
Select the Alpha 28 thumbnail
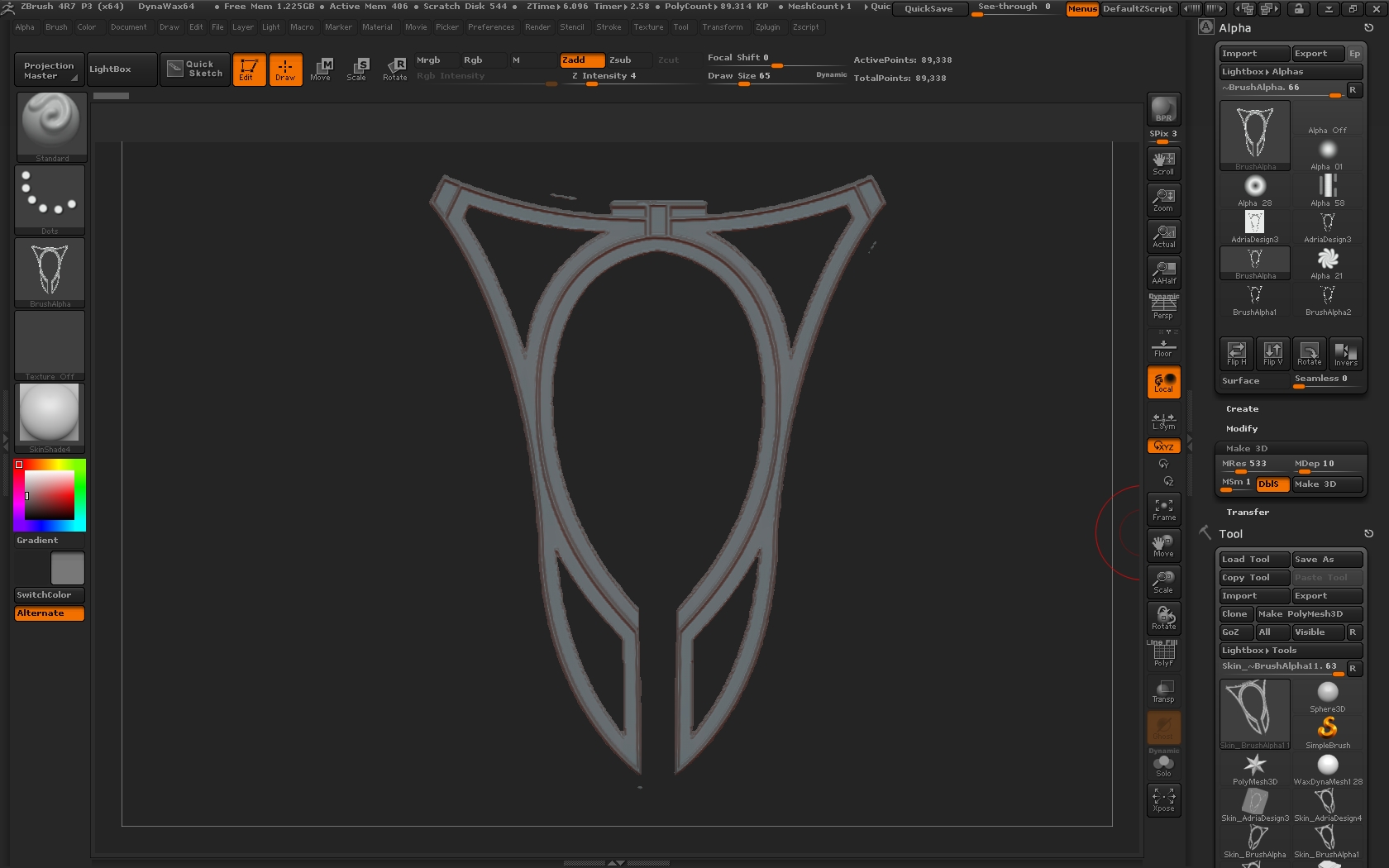[1254, 191]
